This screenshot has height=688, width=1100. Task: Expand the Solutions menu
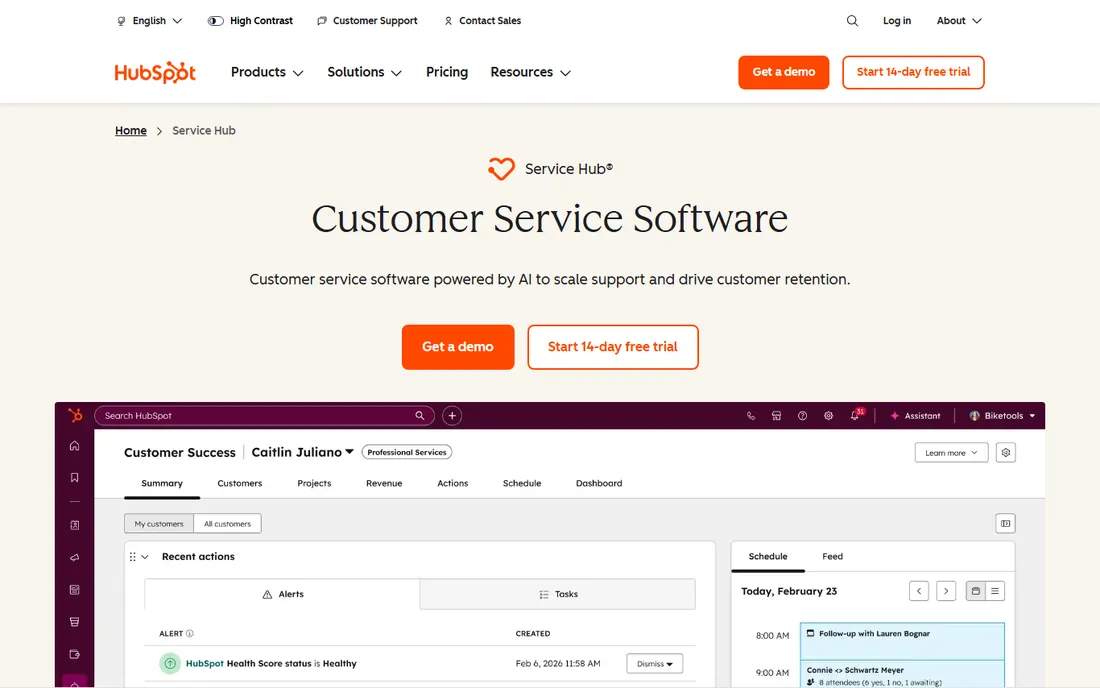(x=364, y=72)
